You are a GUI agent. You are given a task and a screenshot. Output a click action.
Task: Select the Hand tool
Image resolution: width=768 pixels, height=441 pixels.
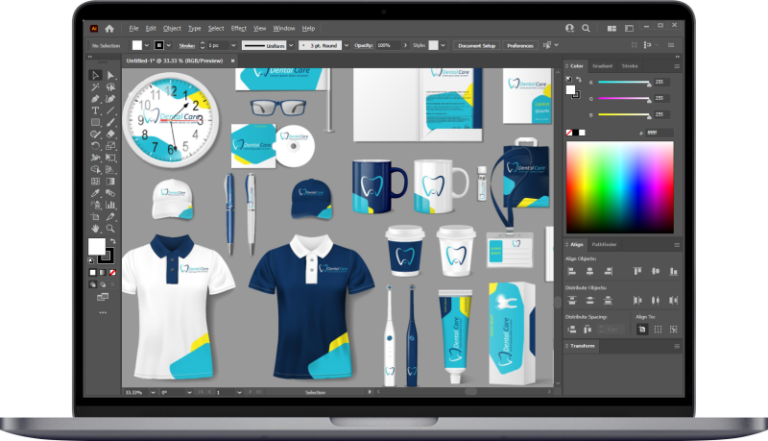[96, 228]
